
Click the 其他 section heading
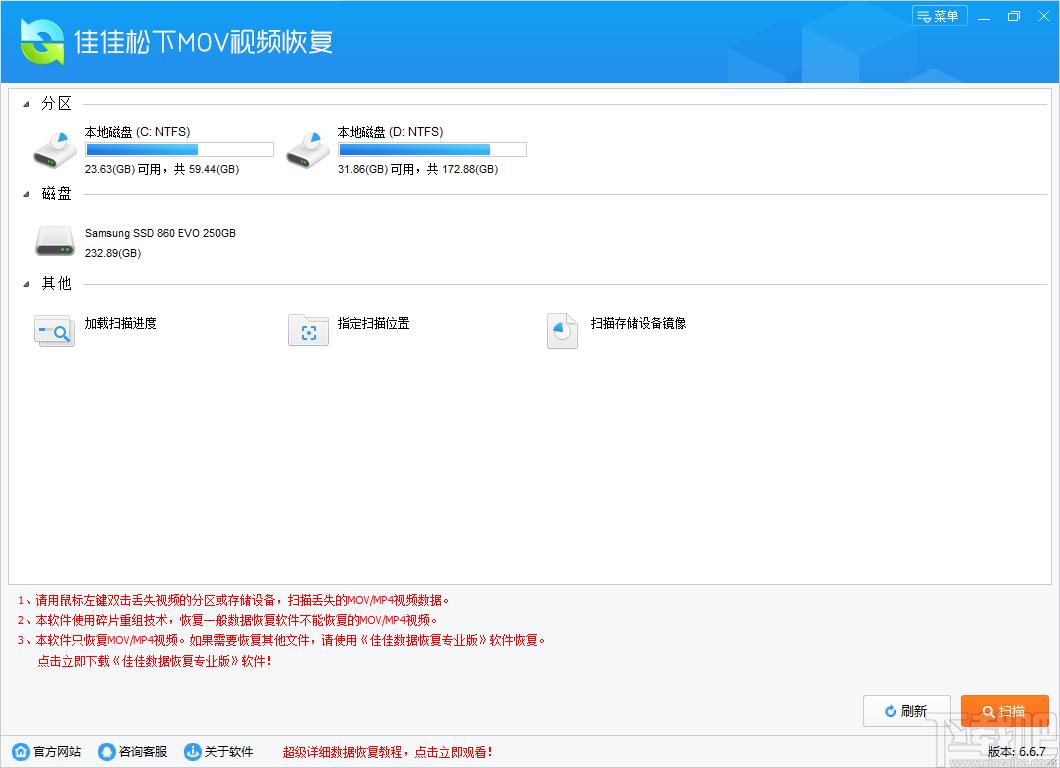[56, 284]
